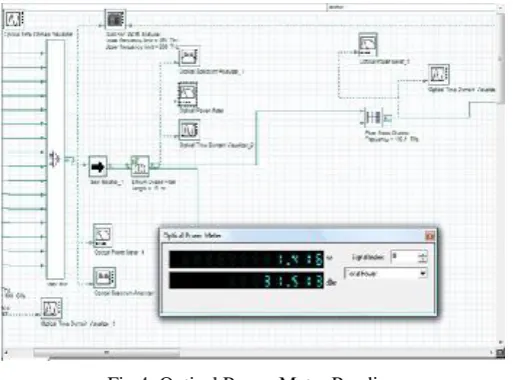Click the watt power reading display
Image resolution: width=513 pixels, height=380 pixels.
pos(246,259)
